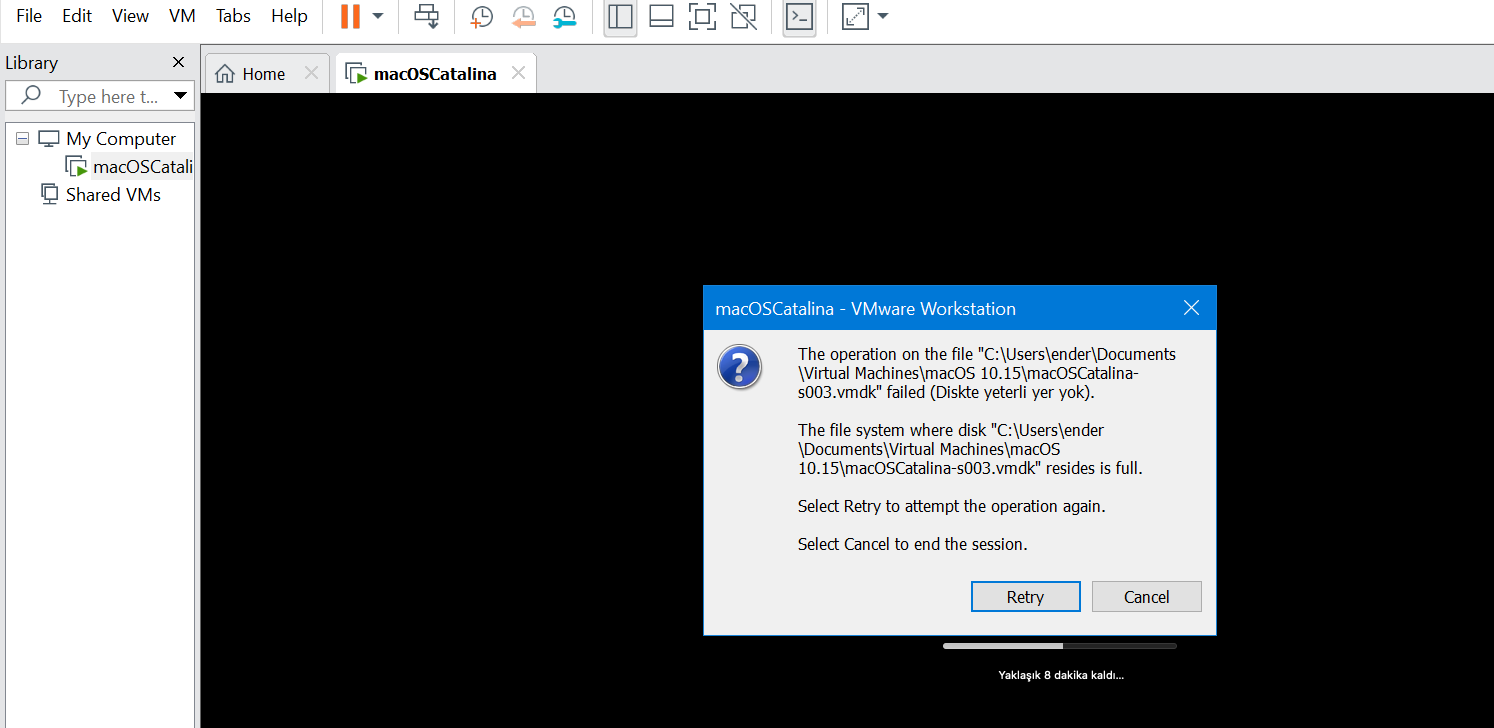Open the VM menu
The image size is (1494, 728).
(x=182, y=15)
